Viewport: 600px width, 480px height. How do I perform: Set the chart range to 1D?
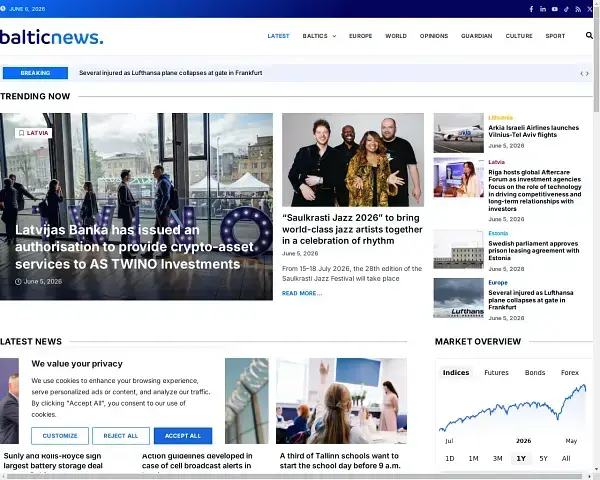point(450,458)
